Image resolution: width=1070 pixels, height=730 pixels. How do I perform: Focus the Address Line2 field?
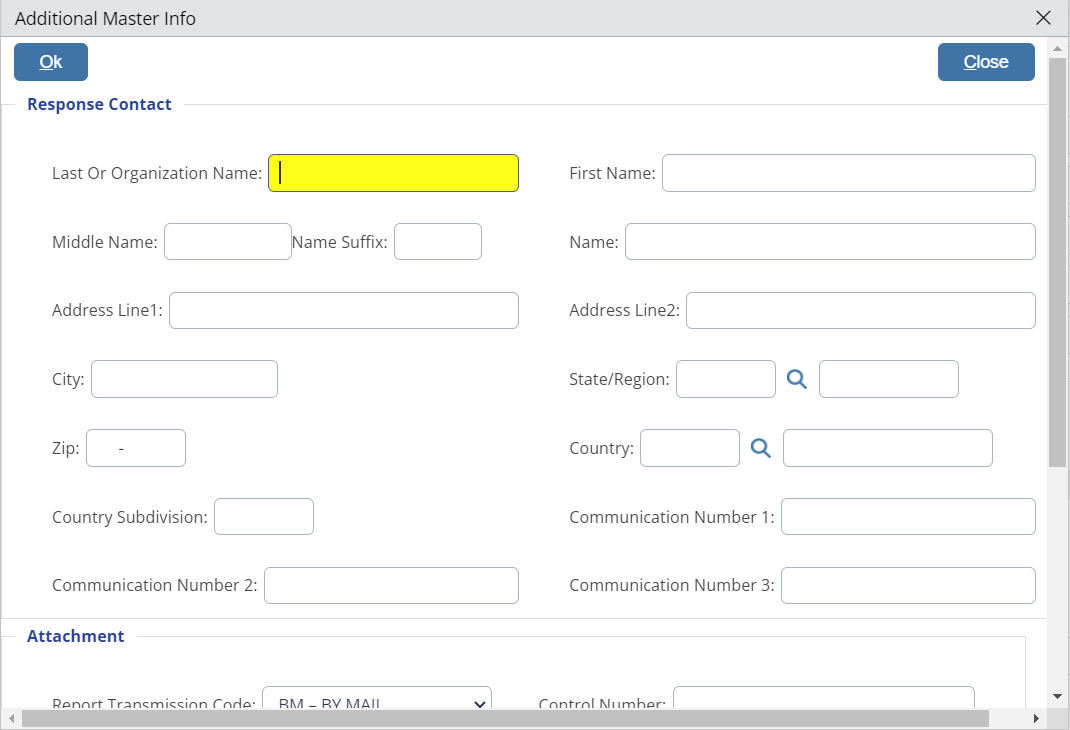coord(860,311)
